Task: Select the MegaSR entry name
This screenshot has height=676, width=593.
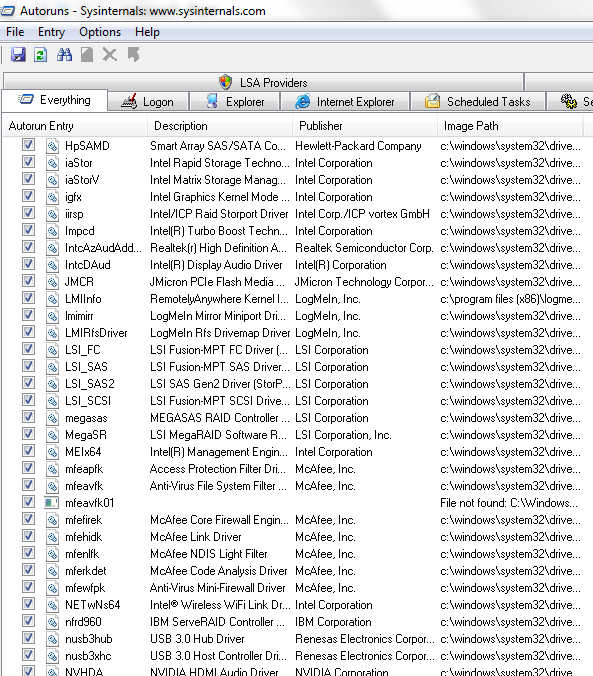Action: (86, 435)
